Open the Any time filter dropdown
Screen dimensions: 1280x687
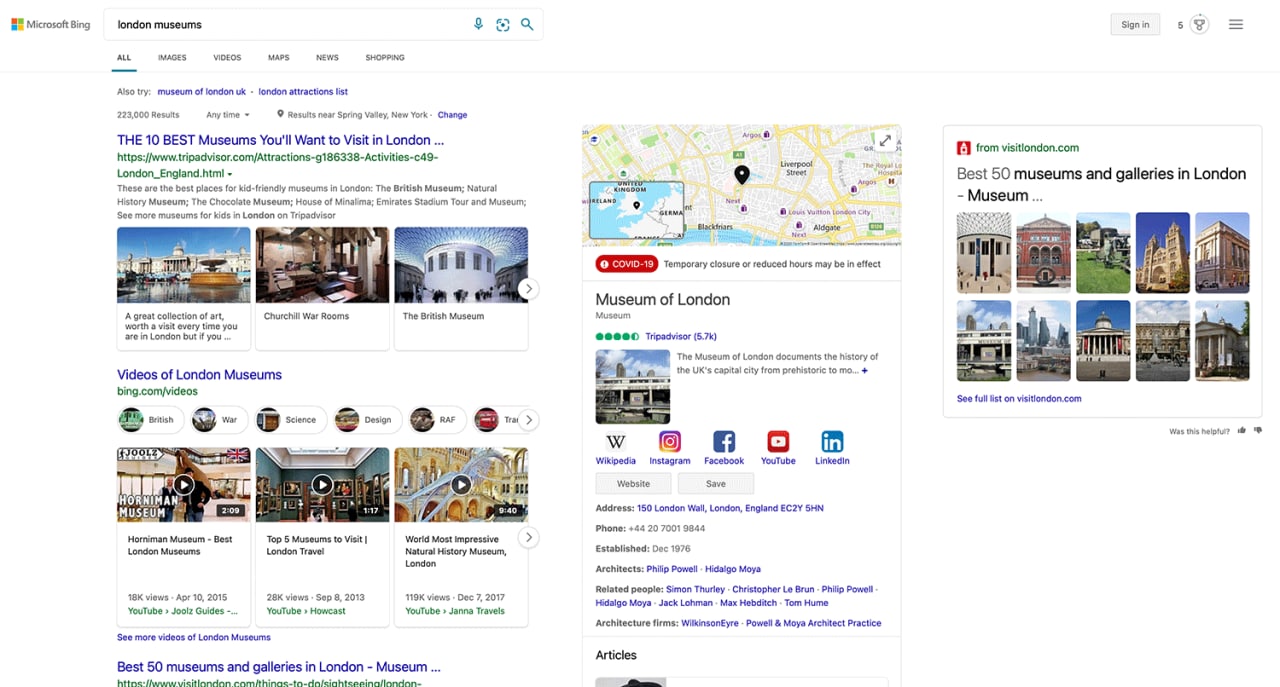(228, 115)
